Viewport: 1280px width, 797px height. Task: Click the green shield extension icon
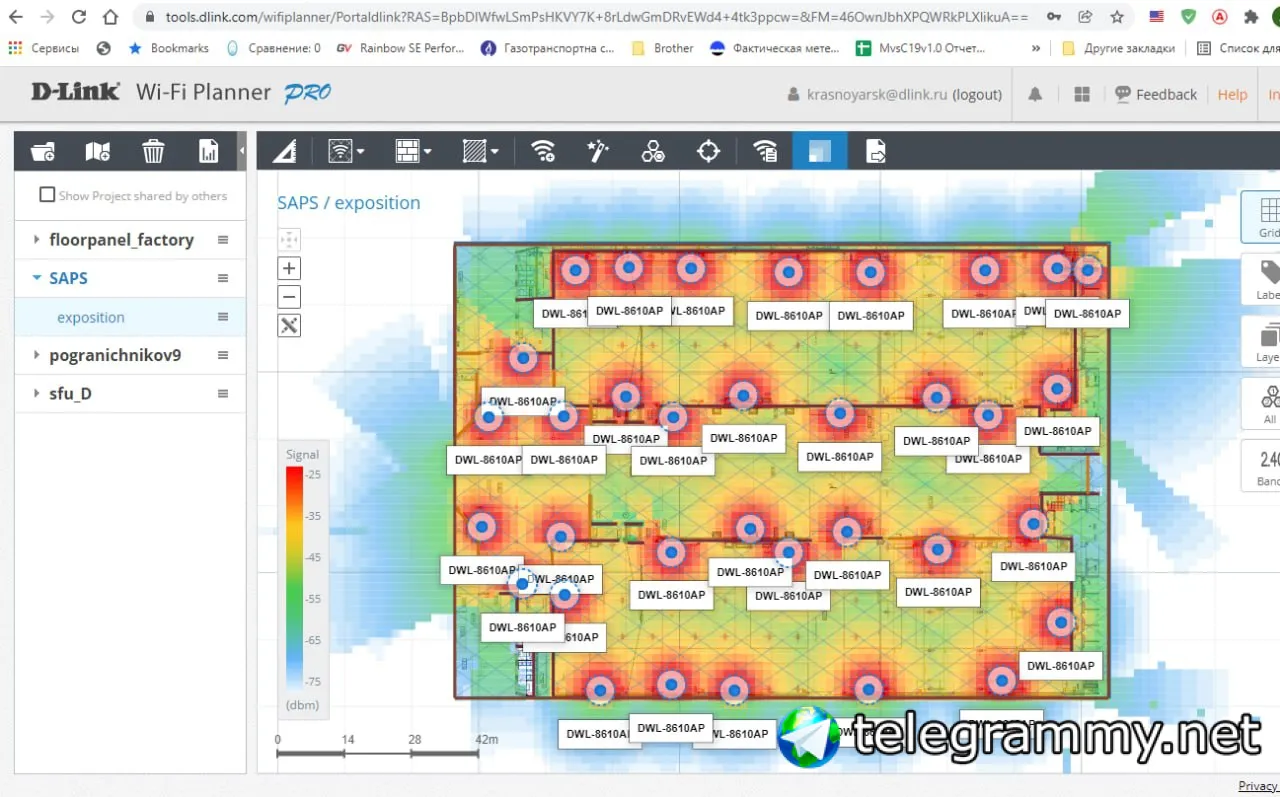[x=1188, y=17]
